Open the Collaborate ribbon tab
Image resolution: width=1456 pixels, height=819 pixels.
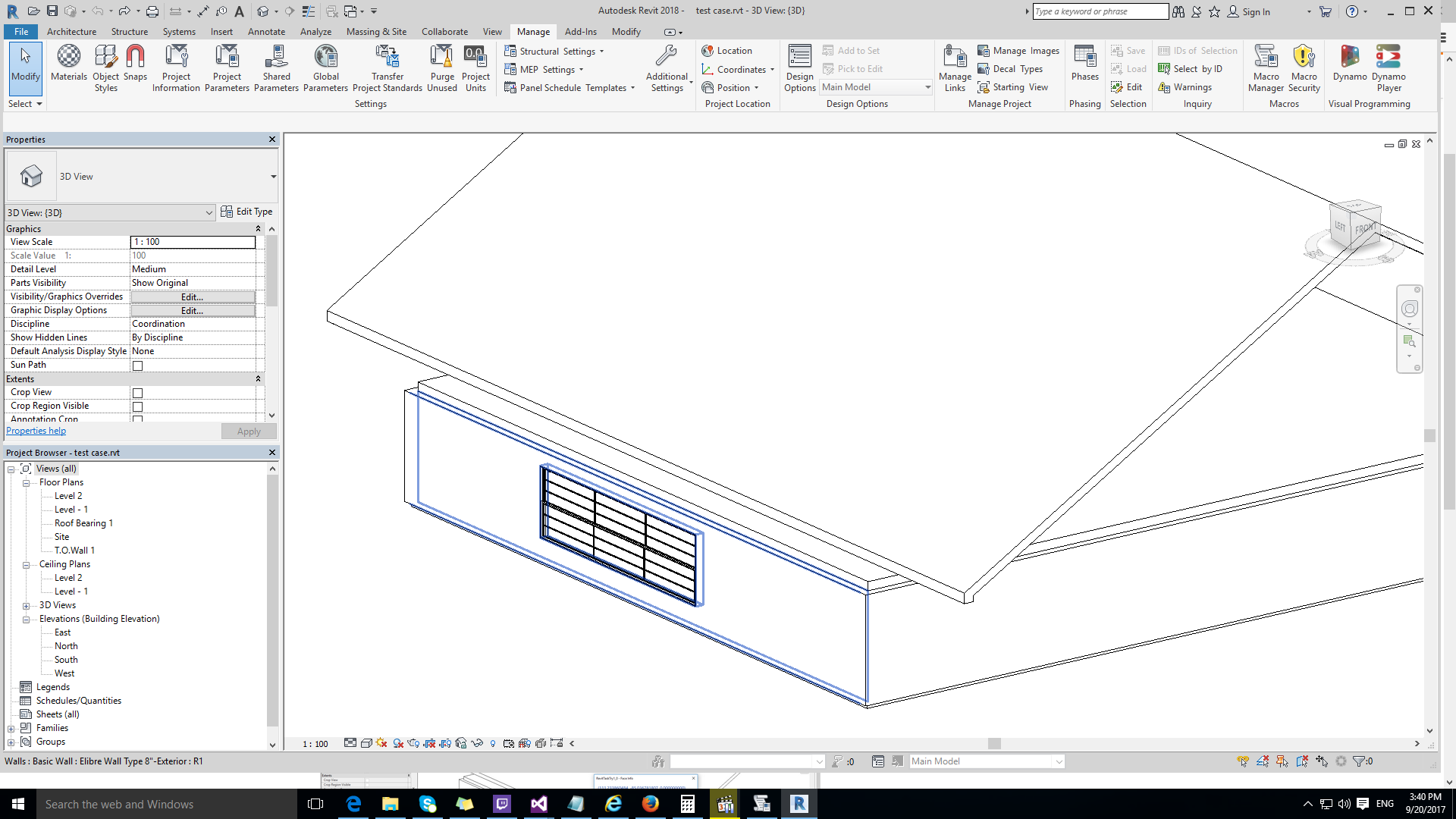444,32
